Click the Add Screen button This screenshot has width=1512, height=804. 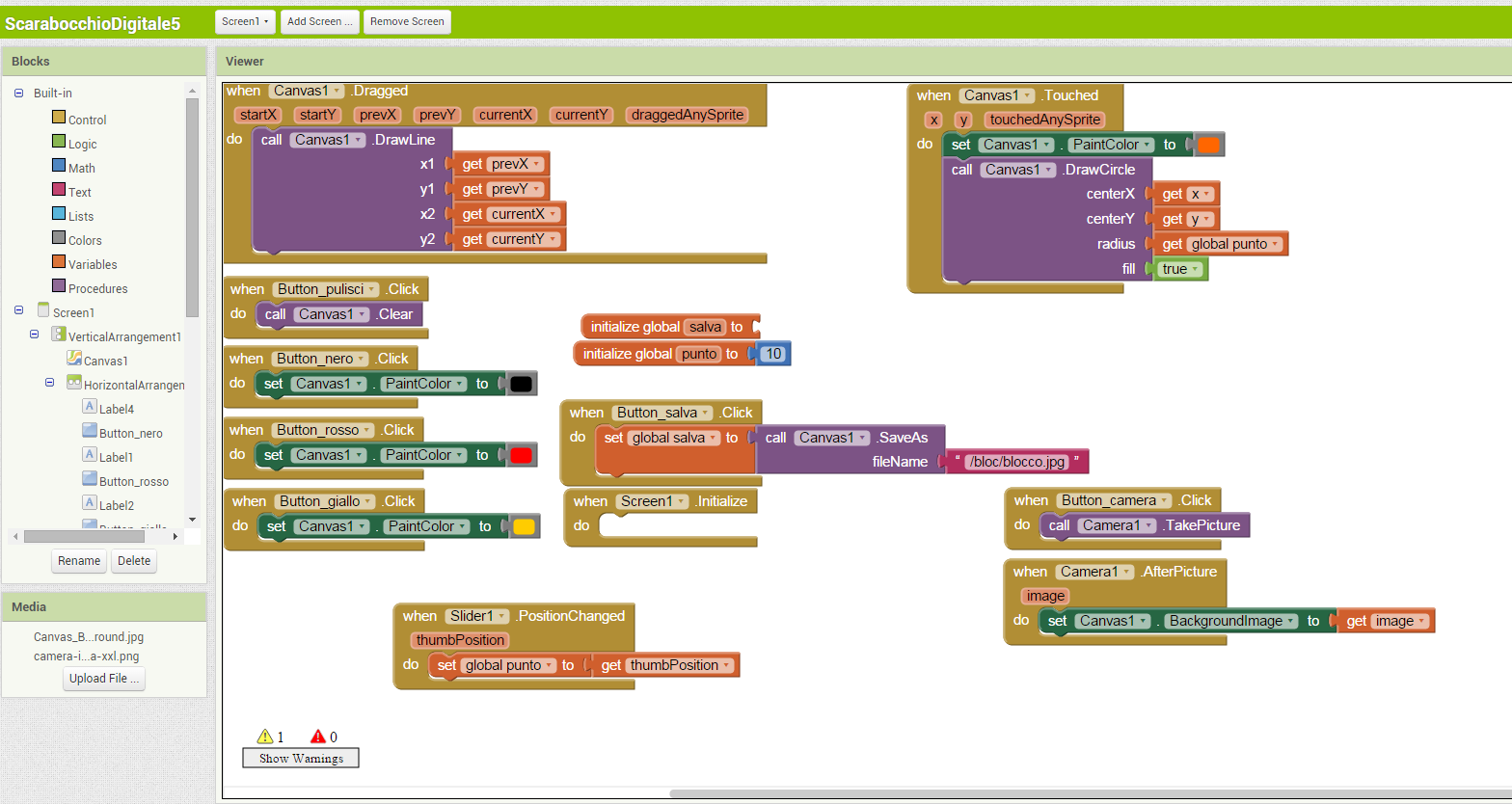[x=319, y=21]
